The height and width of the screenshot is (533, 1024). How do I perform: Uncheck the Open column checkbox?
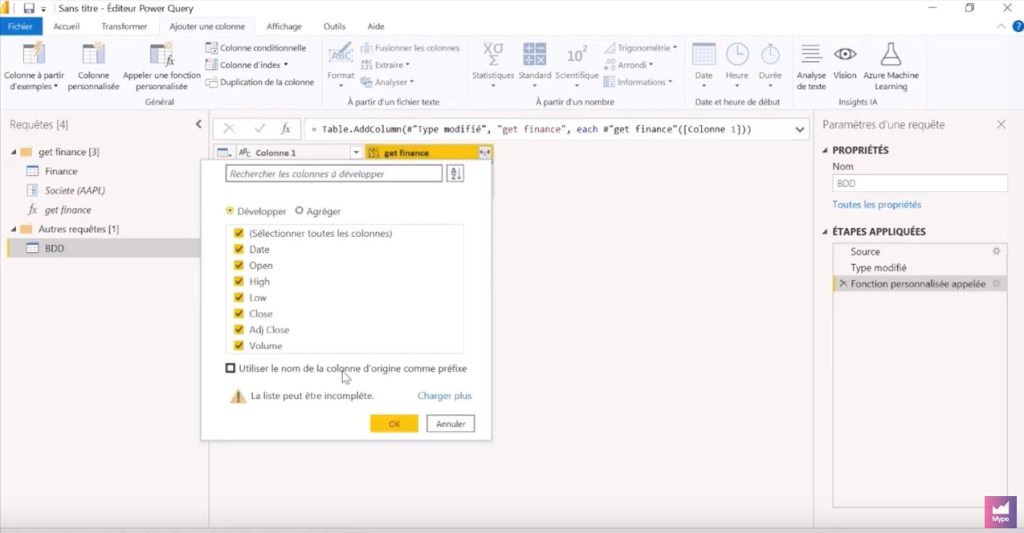tap(239, 265)
